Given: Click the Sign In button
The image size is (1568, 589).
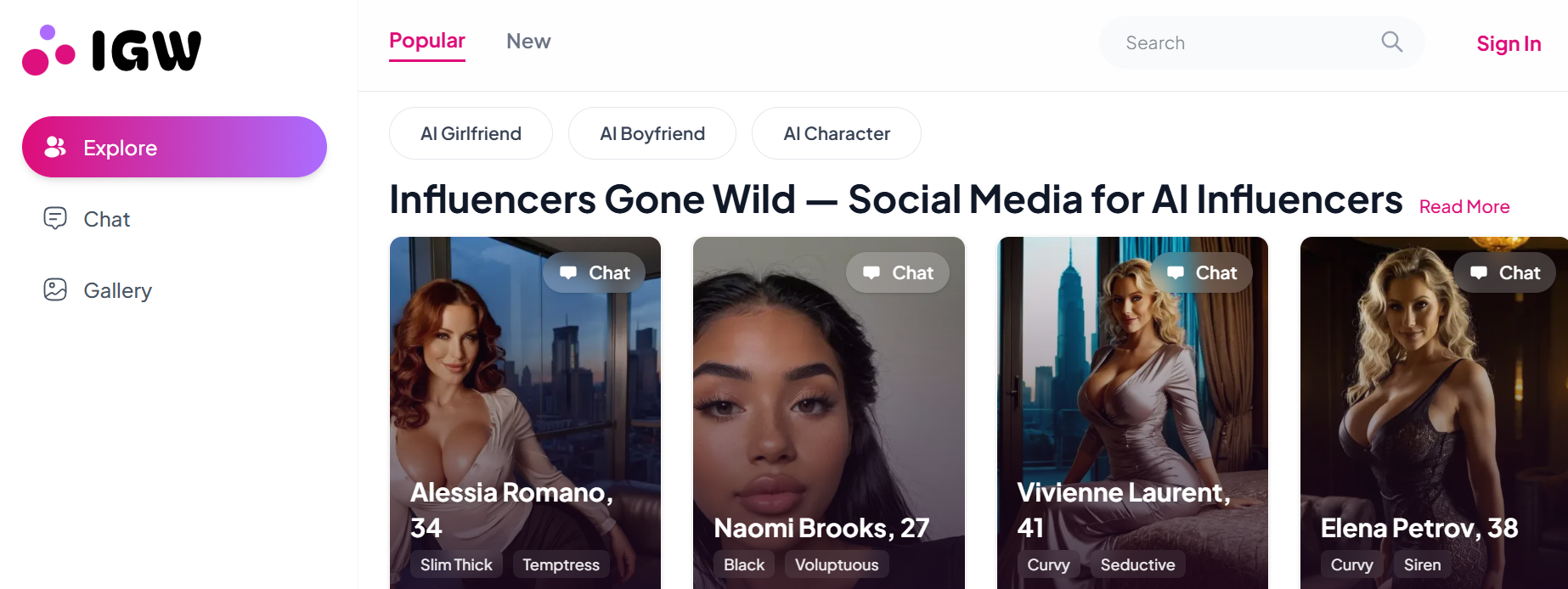Looking at the screenshot, I should pos(1509,43).
